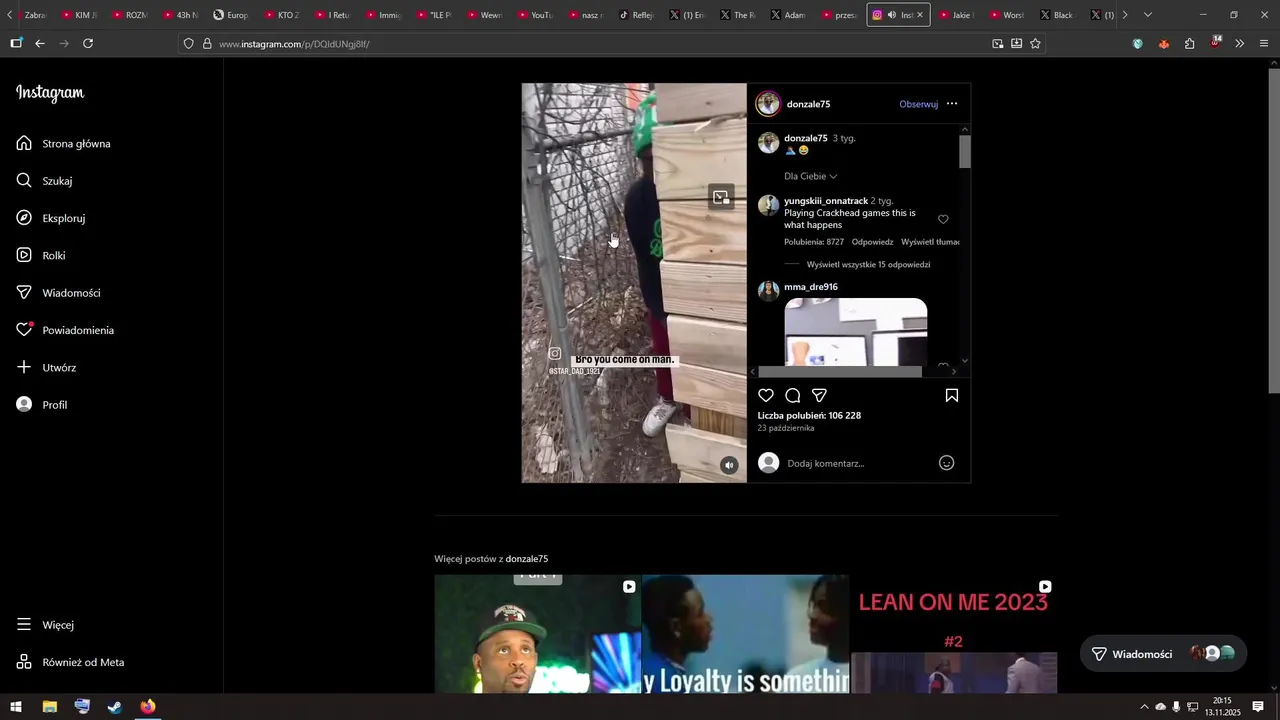Open Powiadomienia notifications

65,330
